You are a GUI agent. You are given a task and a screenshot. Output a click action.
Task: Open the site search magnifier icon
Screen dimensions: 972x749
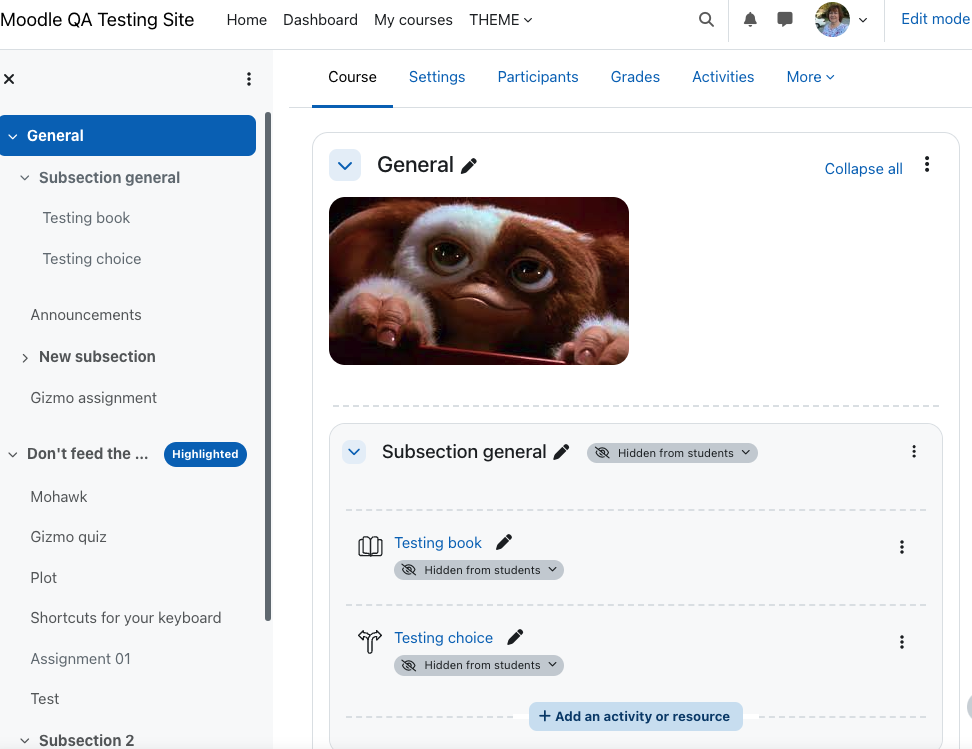(x=706, y=20)
